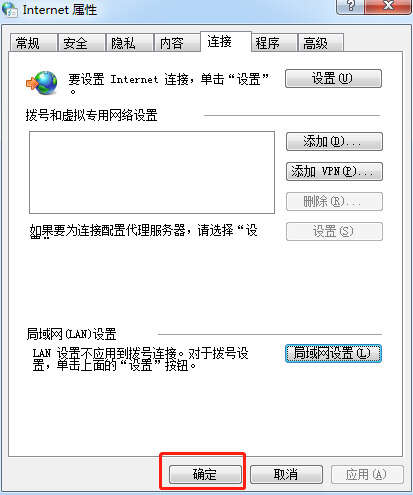Image resolution: width=413 pixels, height=495 pixels.
Task: Open the 安全 tab
Action: (82, 43)
